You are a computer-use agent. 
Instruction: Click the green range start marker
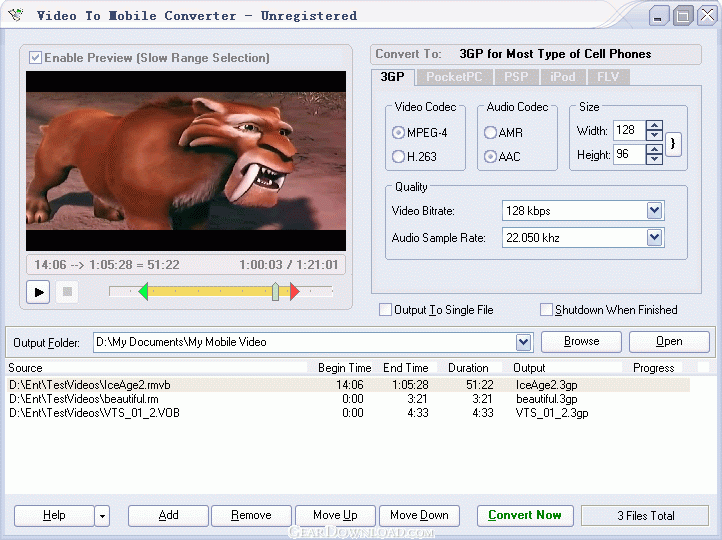tap(143, 291)
